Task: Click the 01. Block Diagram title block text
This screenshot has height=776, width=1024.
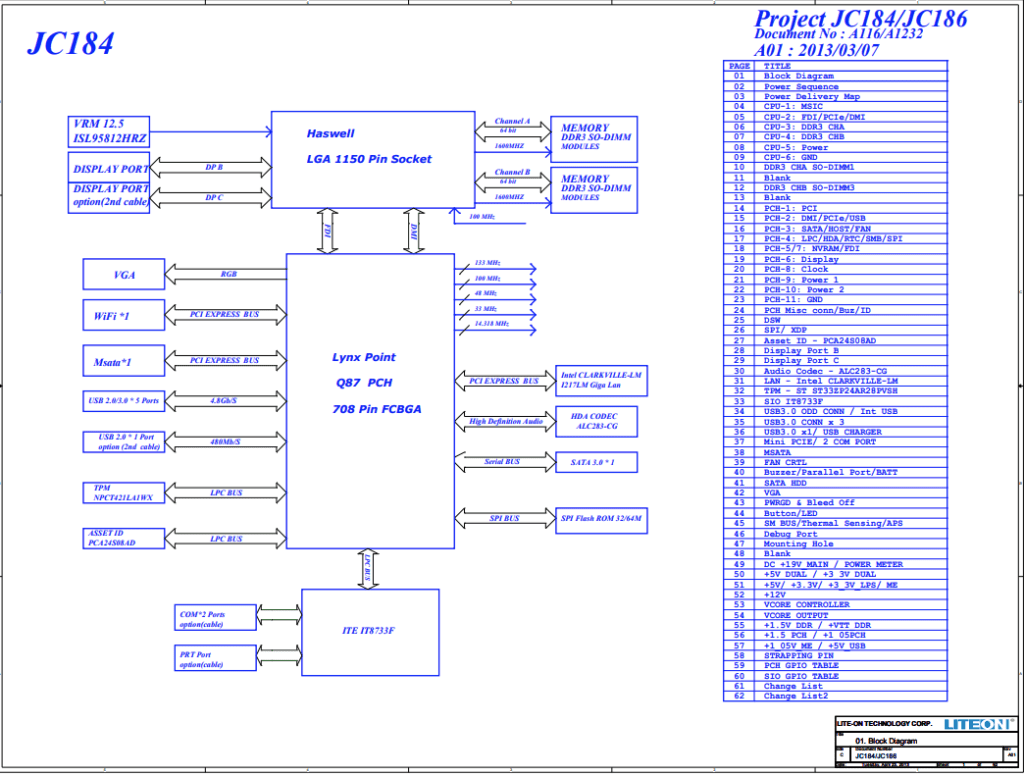Action: coord(886,741)
